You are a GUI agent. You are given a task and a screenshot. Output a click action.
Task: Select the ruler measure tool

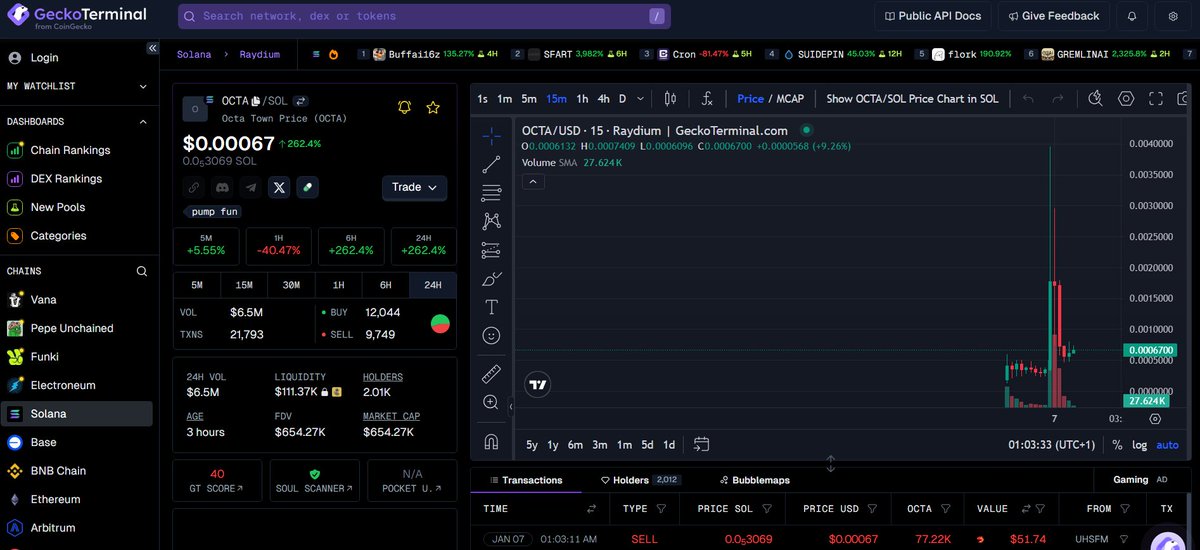coord(491,374)
